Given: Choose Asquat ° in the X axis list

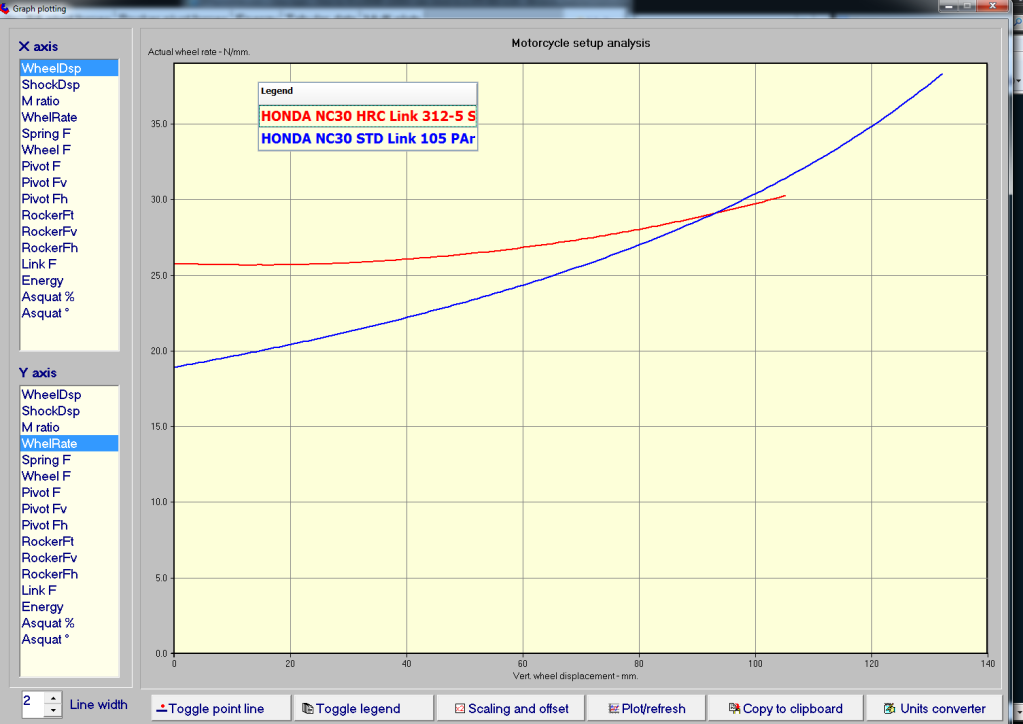Looking at the screenshot, I should 69,312.
